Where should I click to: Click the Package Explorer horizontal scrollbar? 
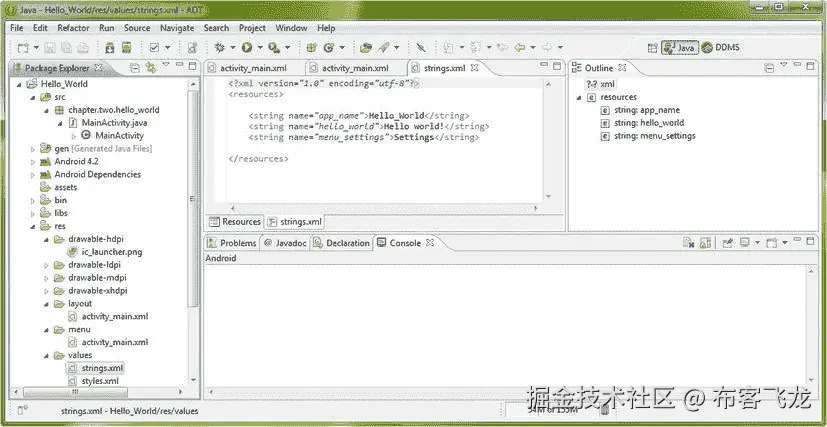pos(98,392)
